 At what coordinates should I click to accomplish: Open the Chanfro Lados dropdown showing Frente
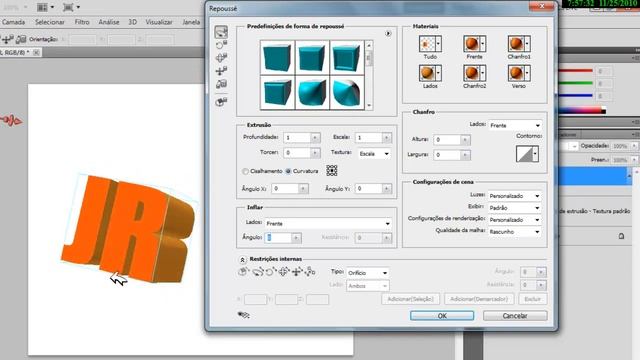(515, 125)
